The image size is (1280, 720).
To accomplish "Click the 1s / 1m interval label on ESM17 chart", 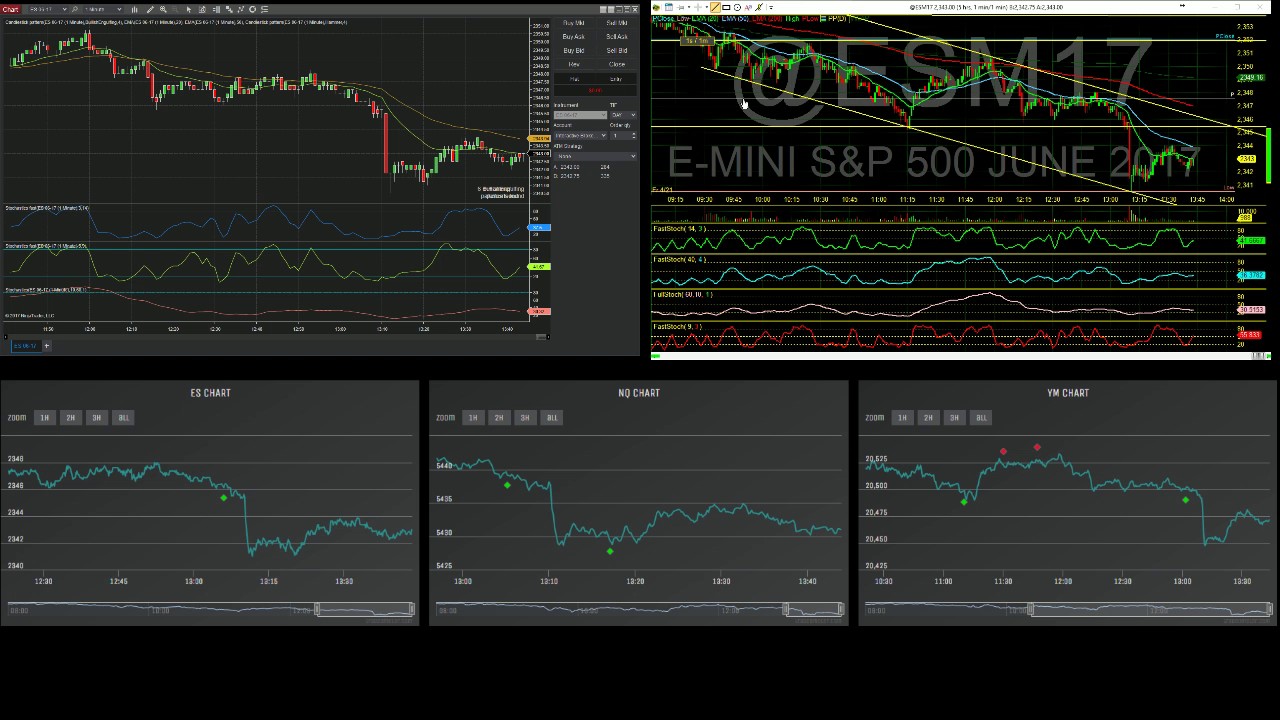I will coord(697,41).
